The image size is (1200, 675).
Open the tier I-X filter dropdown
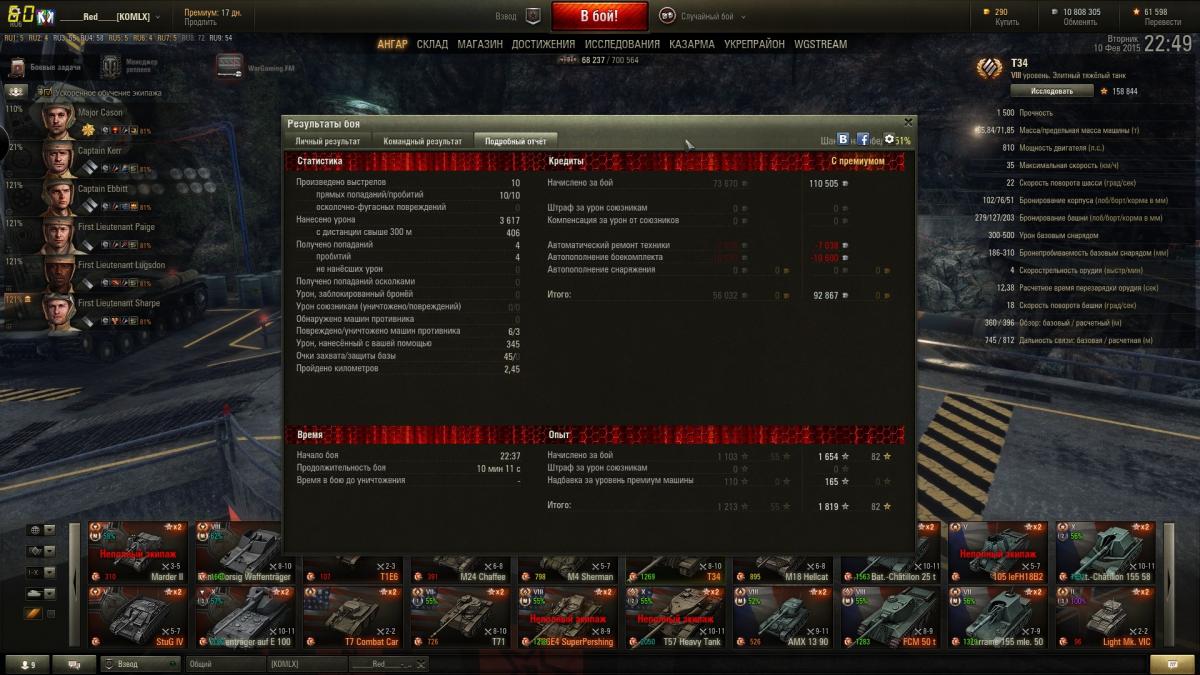tap(41, 572)
